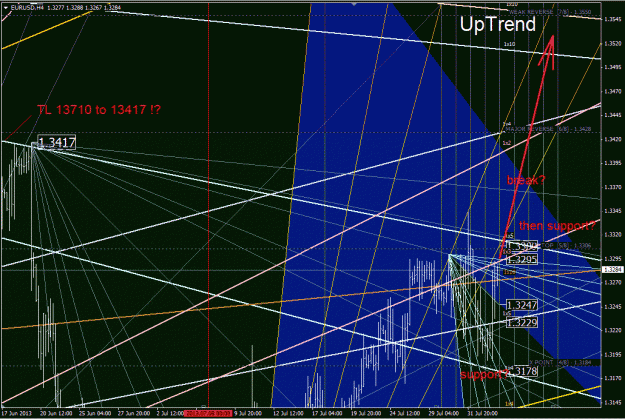This screenshot has width=625, height=419.
Task: Click the red 2013.07.08 date marker
Action: pos(208,413)
